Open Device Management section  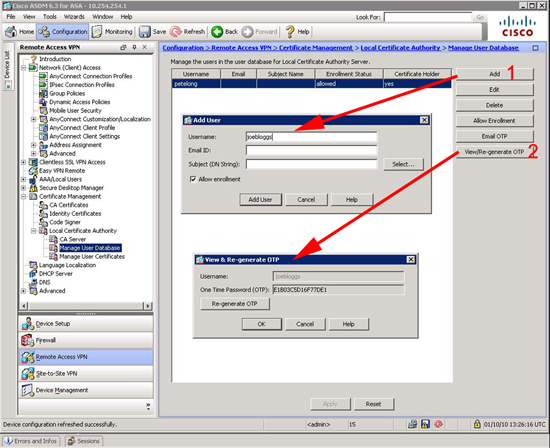click(86, 390)
